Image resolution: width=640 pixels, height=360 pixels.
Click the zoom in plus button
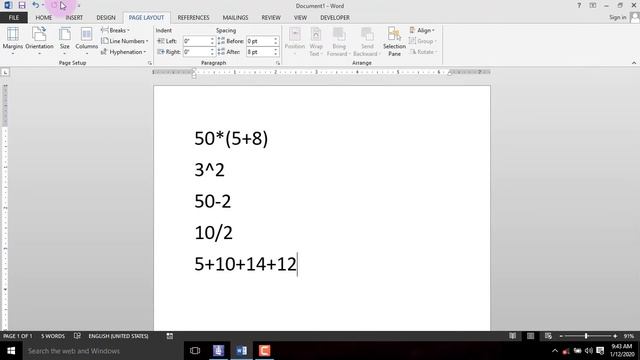click(x=615, y=336)
